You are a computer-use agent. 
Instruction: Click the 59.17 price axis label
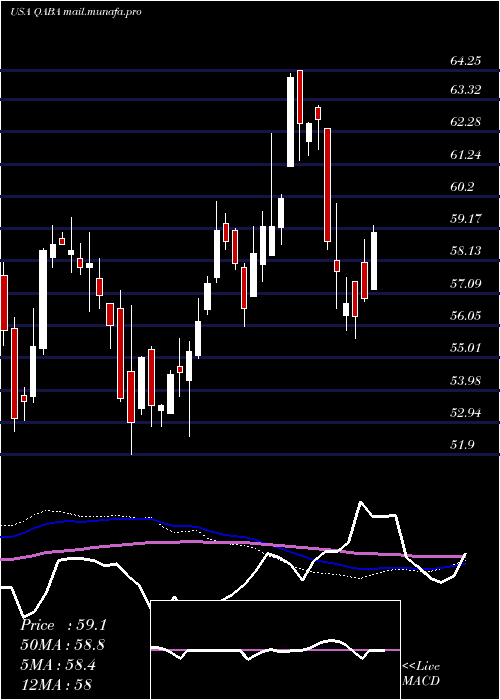[465, 219]
